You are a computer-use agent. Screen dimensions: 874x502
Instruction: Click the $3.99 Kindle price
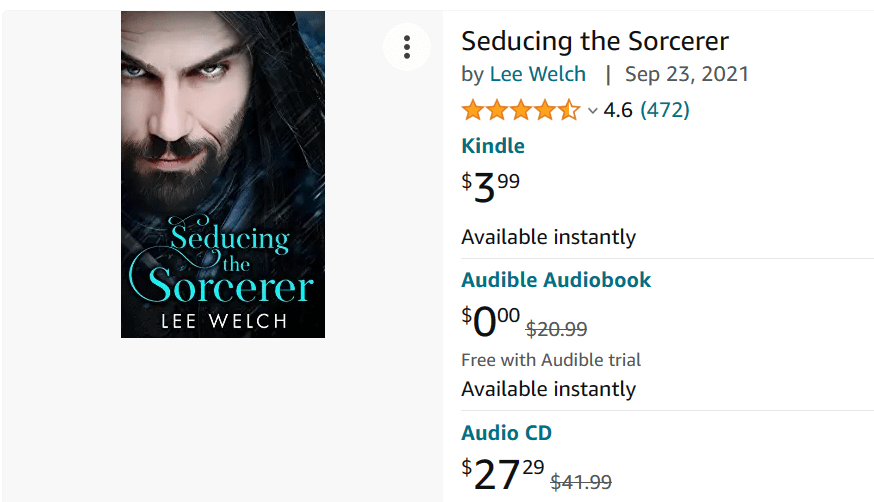click(x=490, y=186)
